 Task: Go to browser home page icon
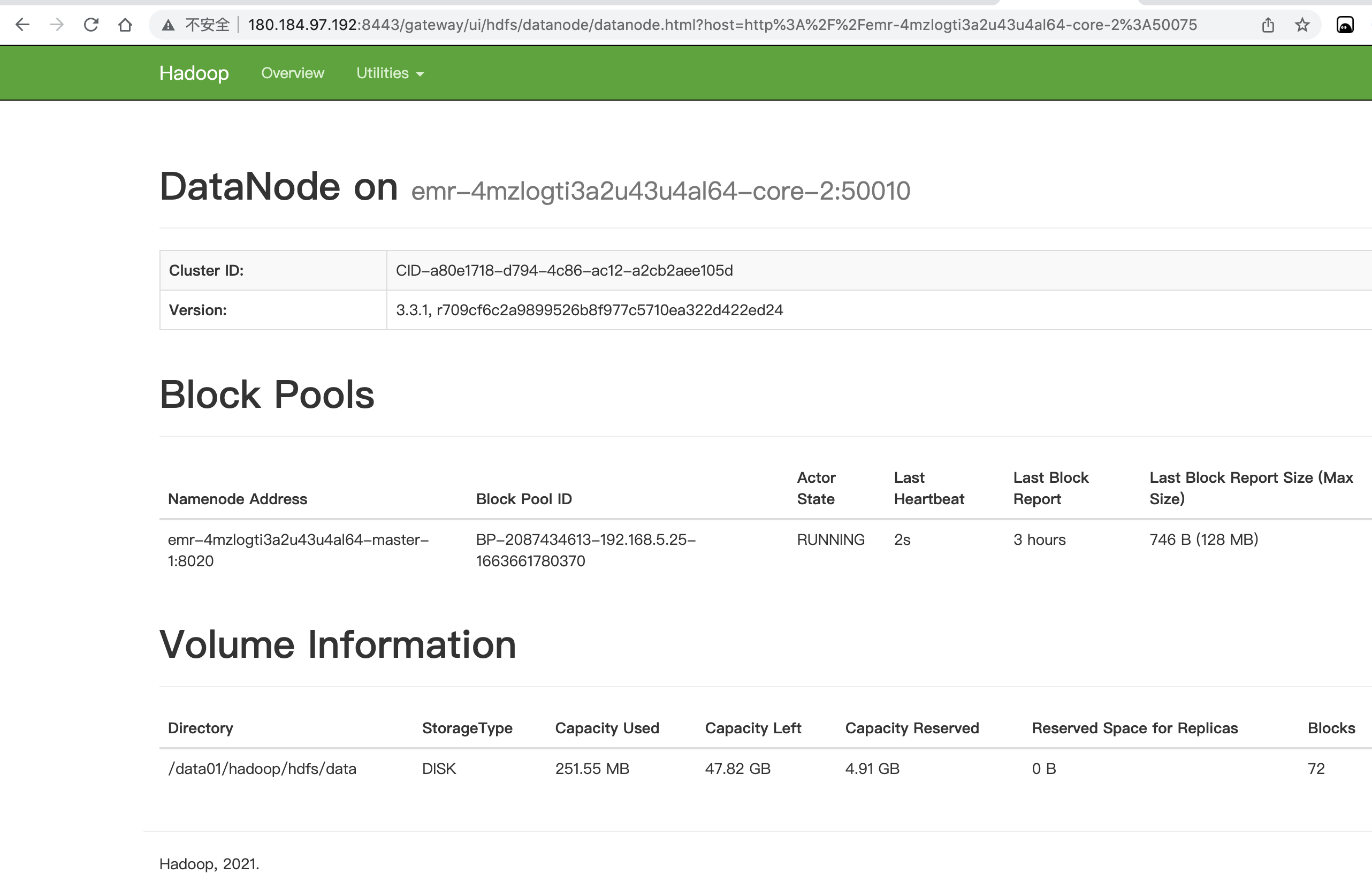coord(125,25)
